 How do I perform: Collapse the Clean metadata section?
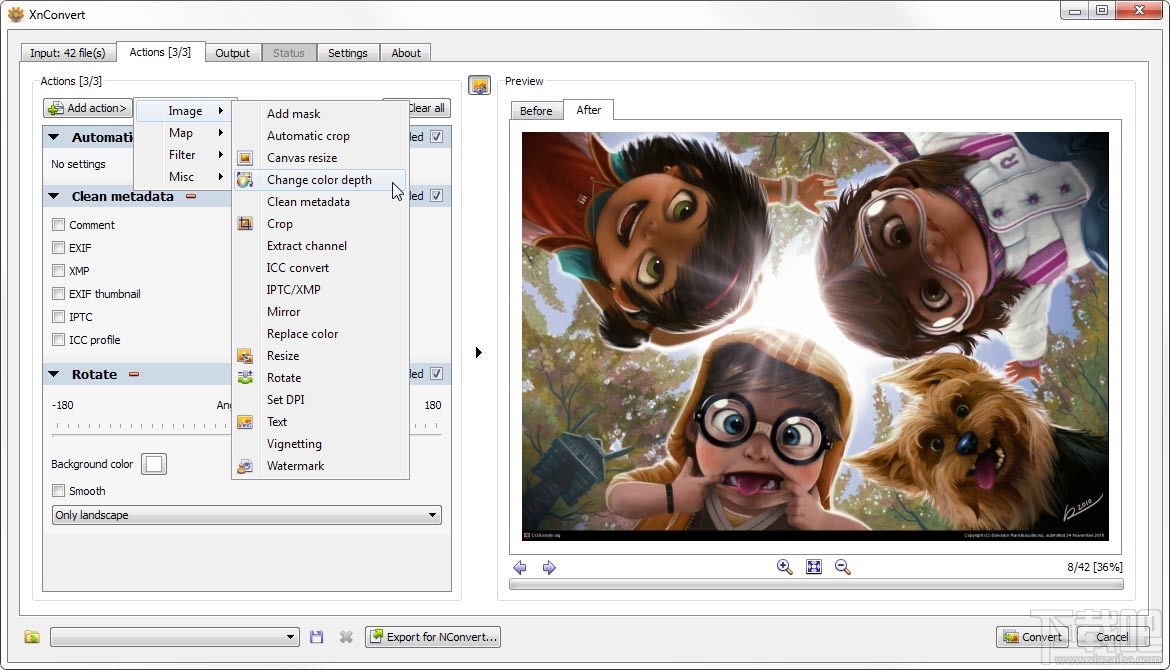53,196
